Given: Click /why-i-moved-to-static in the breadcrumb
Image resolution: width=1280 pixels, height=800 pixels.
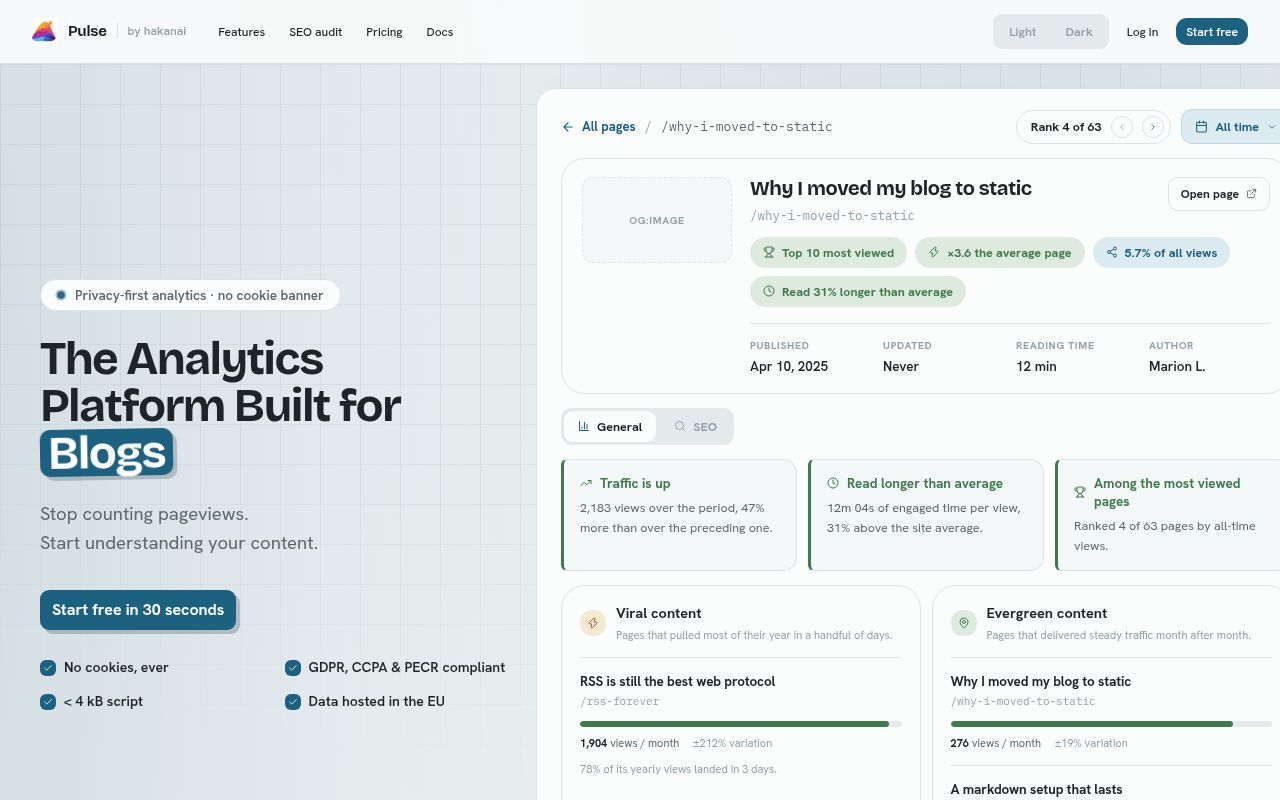Looking at the screenshot, I should pyautogui.click(x=746, y=127).
